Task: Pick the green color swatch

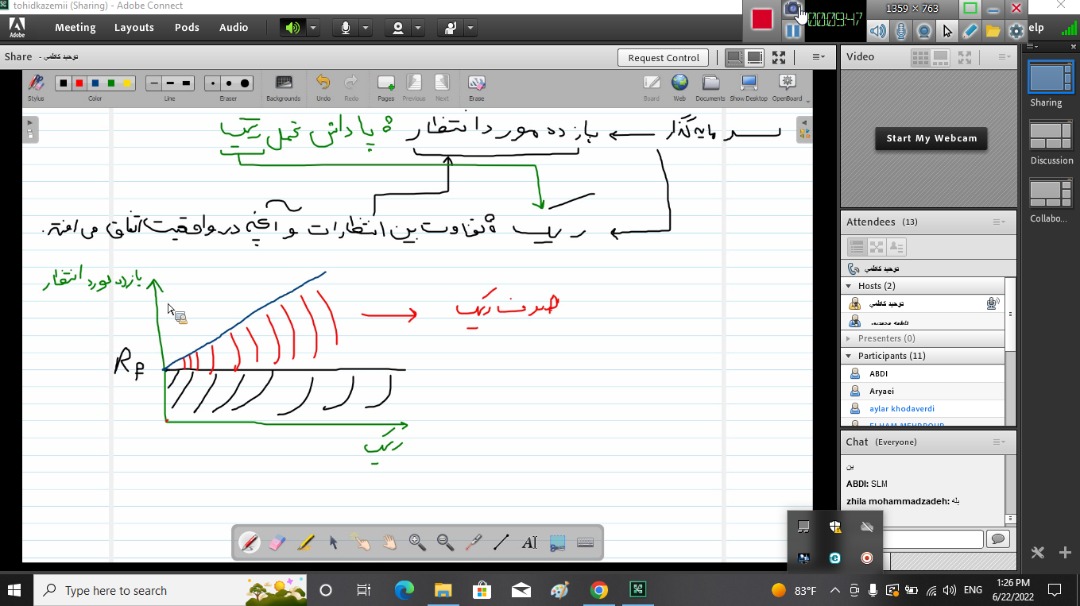Action: (111, 83)
